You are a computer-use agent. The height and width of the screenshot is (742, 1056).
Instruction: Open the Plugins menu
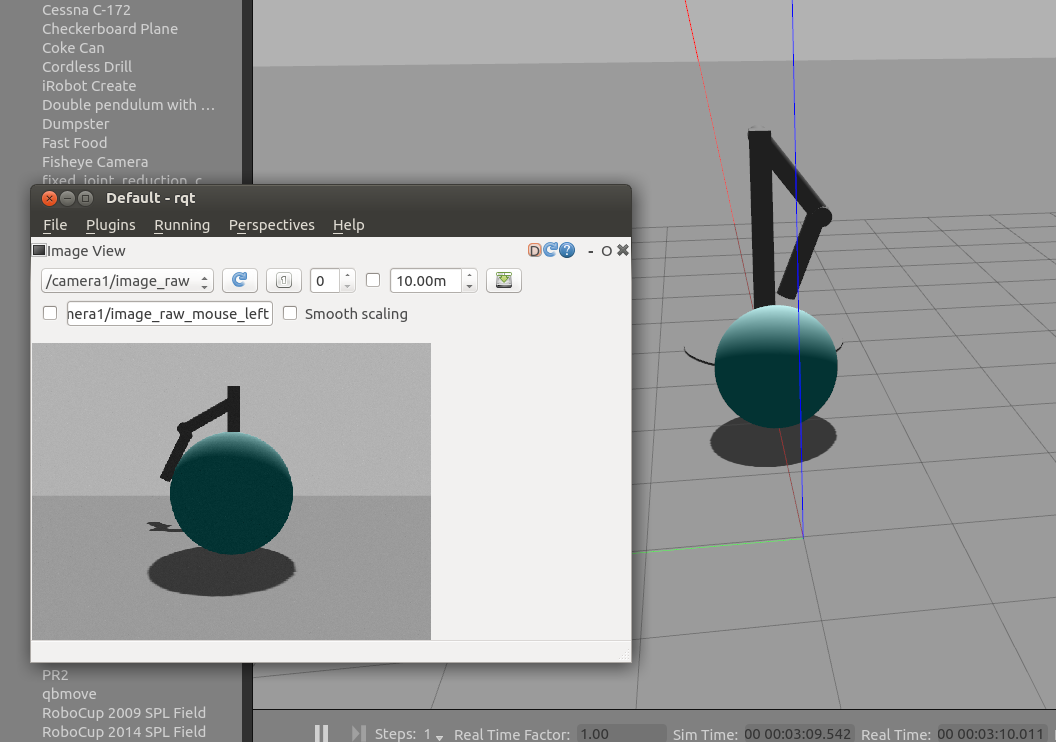click(x=110, y=225)
